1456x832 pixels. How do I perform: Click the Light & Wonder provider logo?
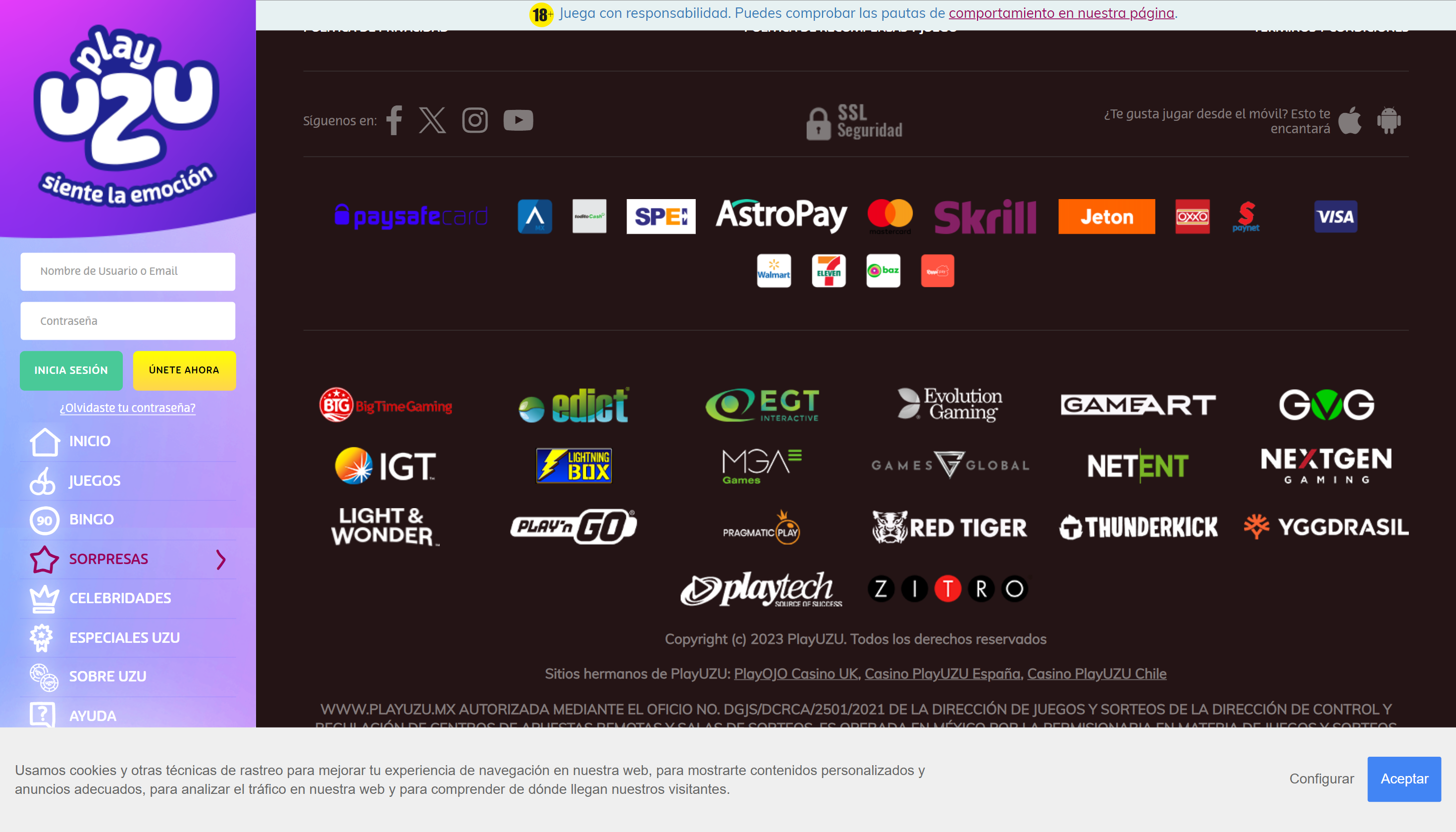tap(386, 527)
